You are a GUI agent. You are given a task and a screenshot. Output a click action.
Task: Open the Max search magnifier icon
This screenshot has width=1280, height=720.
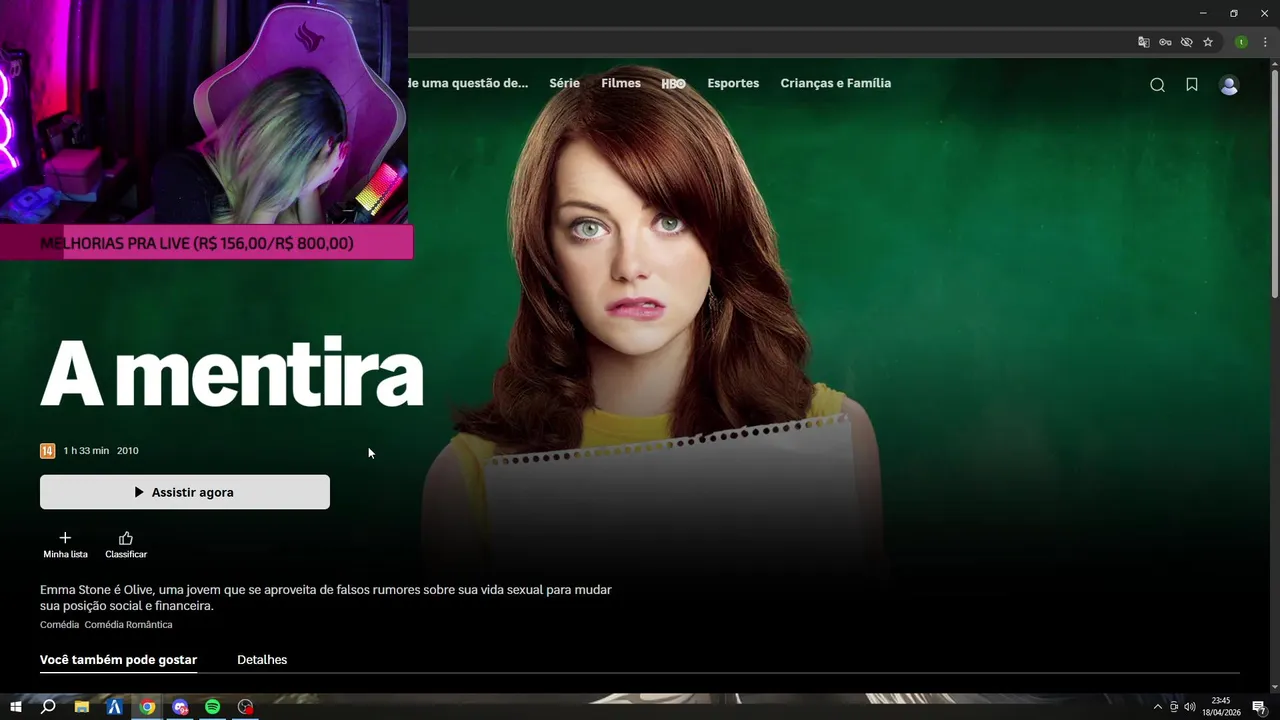point(1157,85)
